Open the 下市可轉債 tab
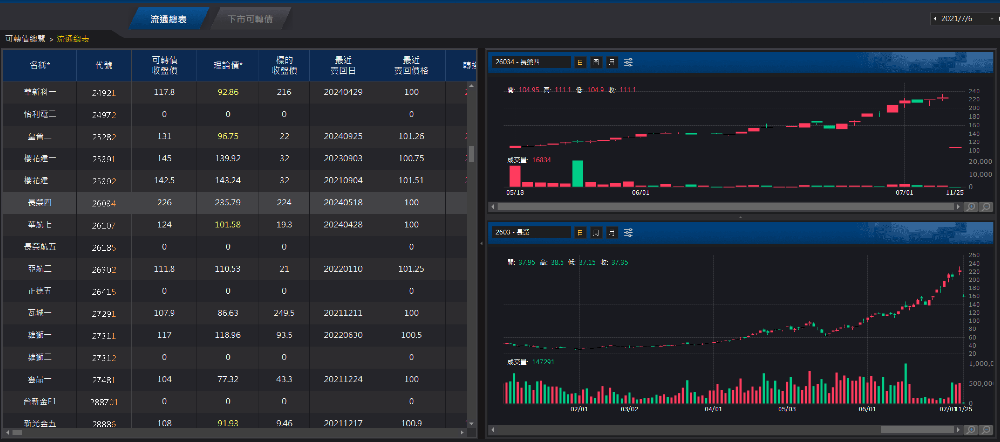The image size is (1000, 442). pos(250,19)
